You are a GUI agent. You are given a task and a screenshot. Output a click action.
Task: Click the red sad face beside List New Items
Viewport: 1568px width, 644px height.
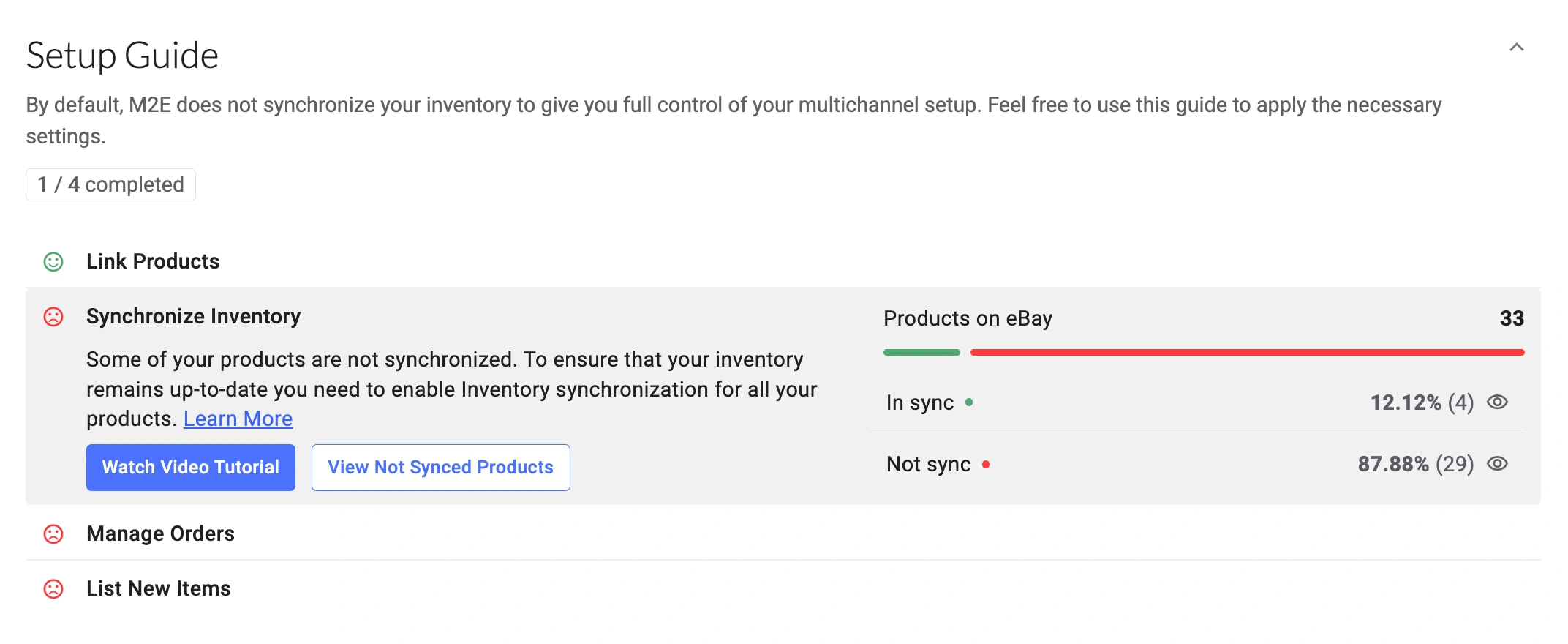pyautogui.click(x=53, y=589)
